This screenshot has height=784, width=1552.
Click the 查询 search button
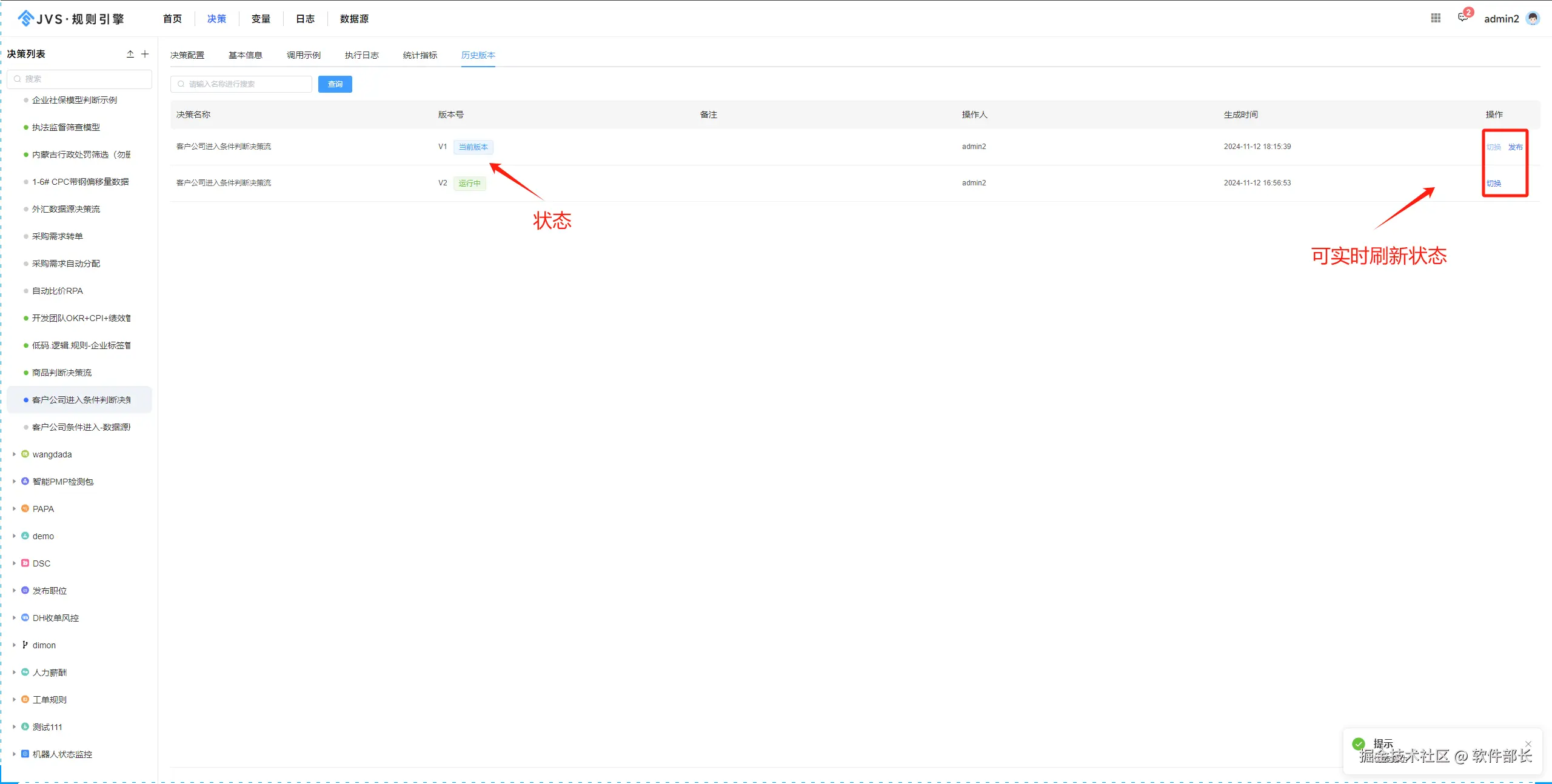[335, 84]
